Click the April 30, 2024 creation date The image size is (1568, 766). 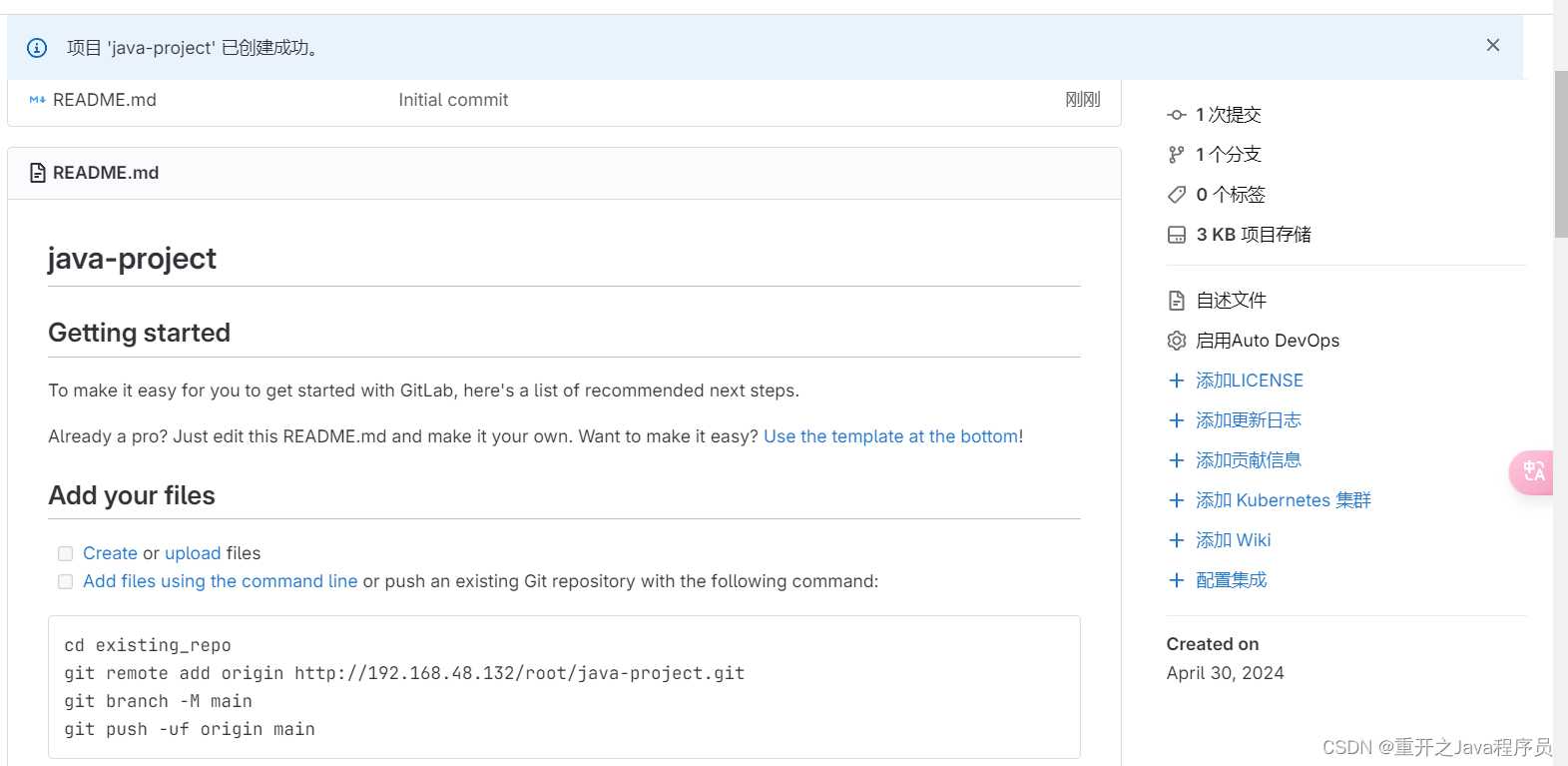coord(1225,673)
